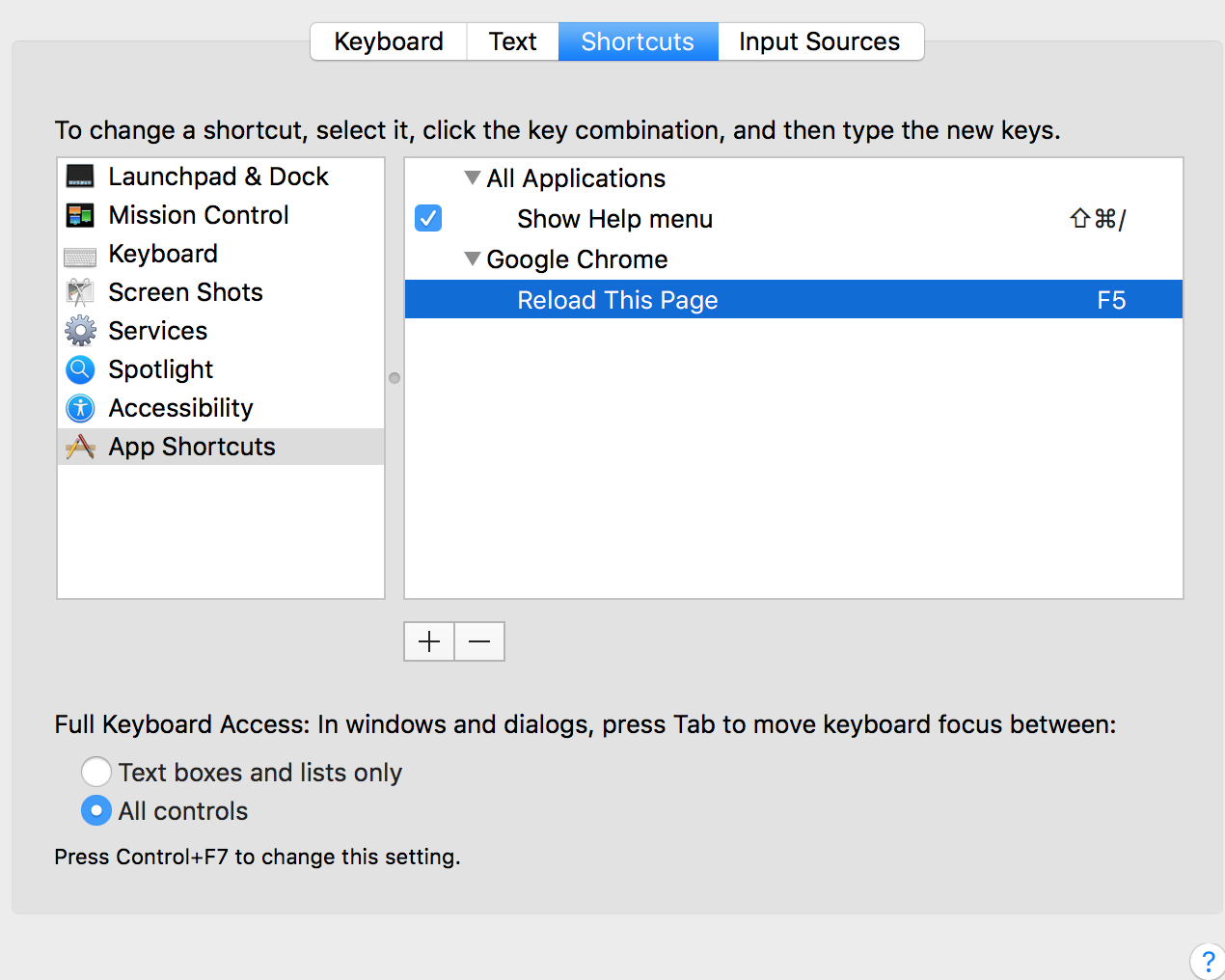Image resolution: width=1225 pixels, height=980 pixels.
Task: Add a new shortcut with plus button
Action: coord(429,641)
